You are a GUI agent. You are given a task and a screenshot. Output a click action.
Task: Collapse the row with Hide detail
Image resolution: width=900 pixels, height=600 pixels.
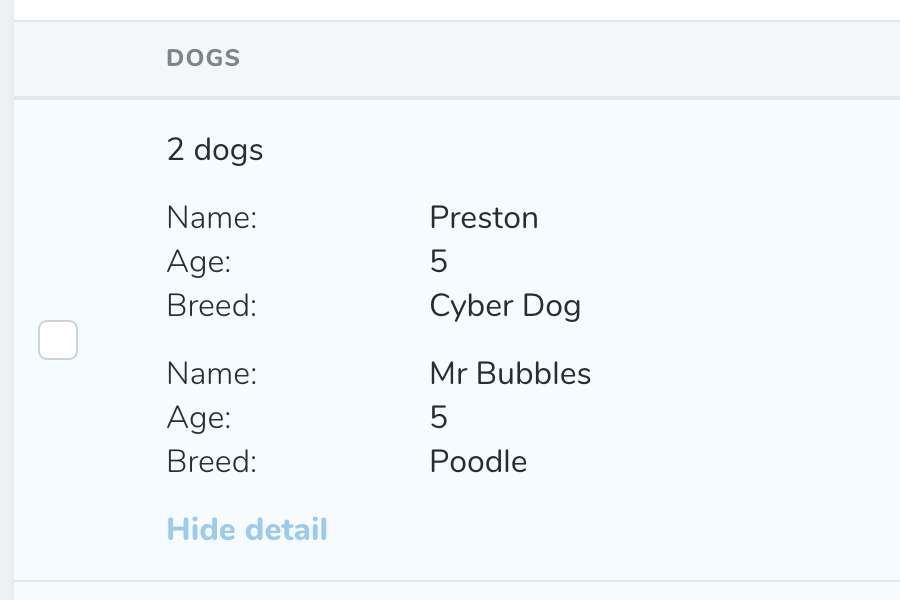pyautogui.click(x=247, y=529)
